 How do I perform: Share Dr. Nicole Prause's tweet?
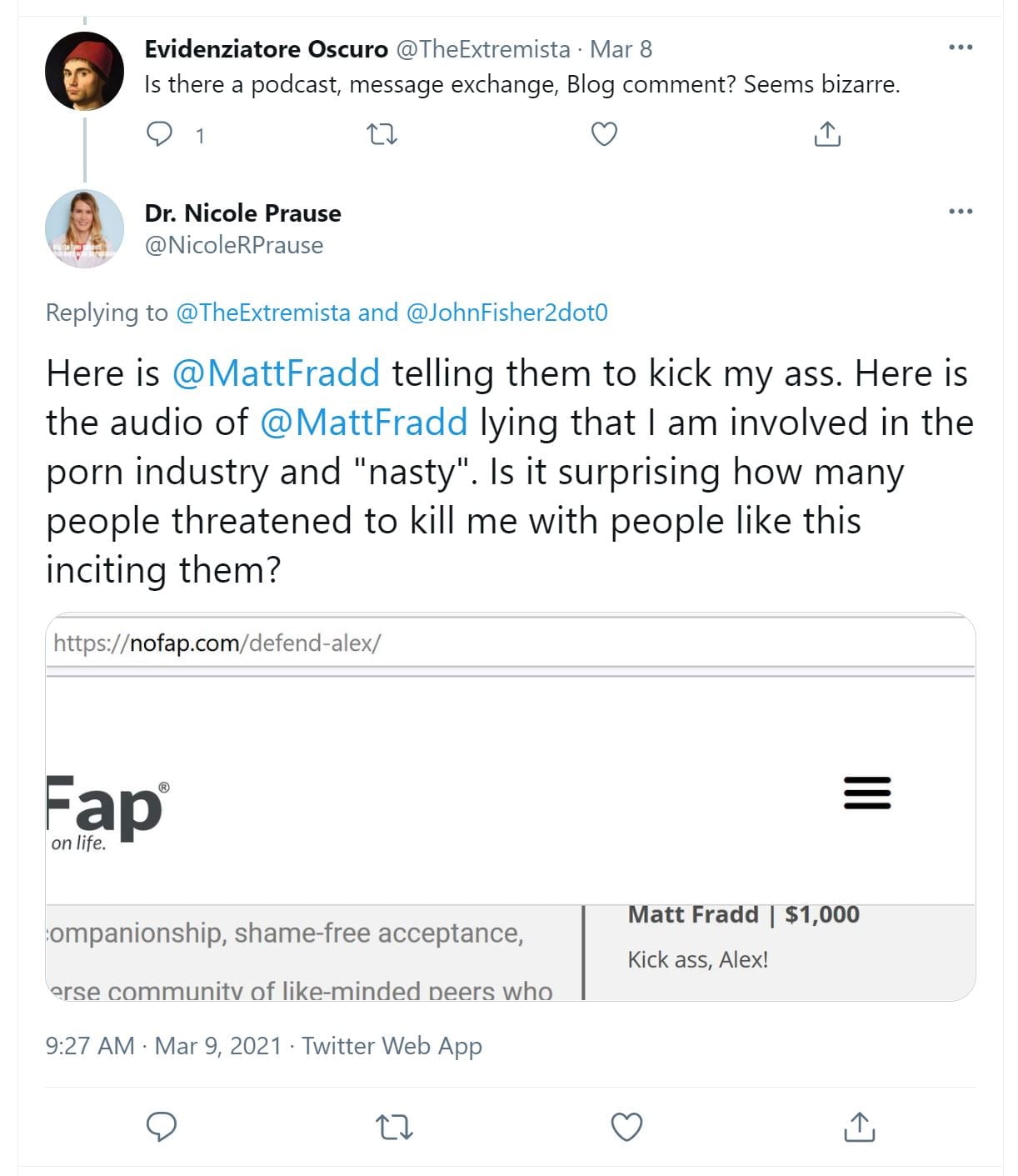(x=859, y=1127)
